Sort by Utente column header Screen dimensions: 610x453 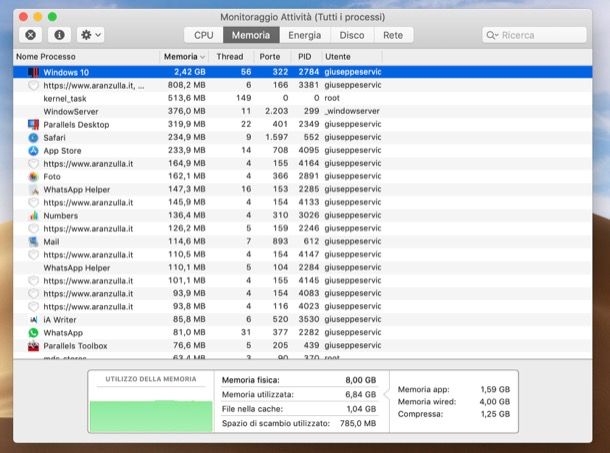click(338, 56)
